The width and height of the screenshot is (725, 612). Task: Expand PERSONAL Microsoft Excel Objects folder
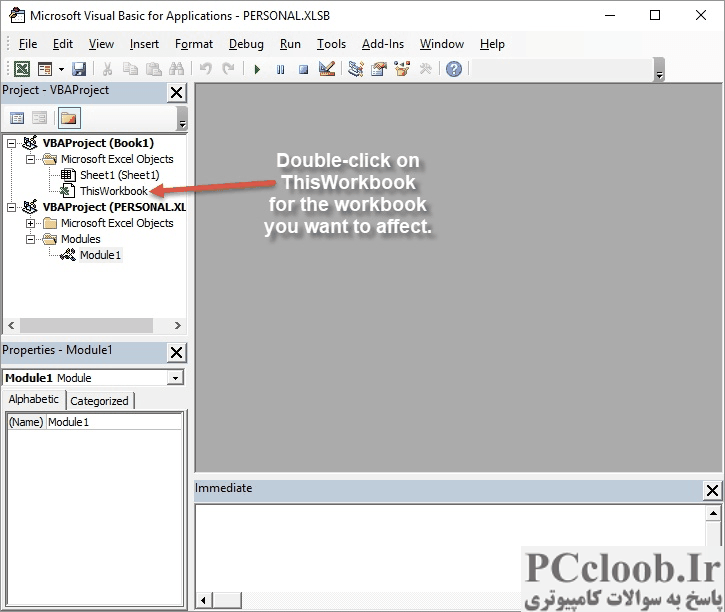[31, 223]
